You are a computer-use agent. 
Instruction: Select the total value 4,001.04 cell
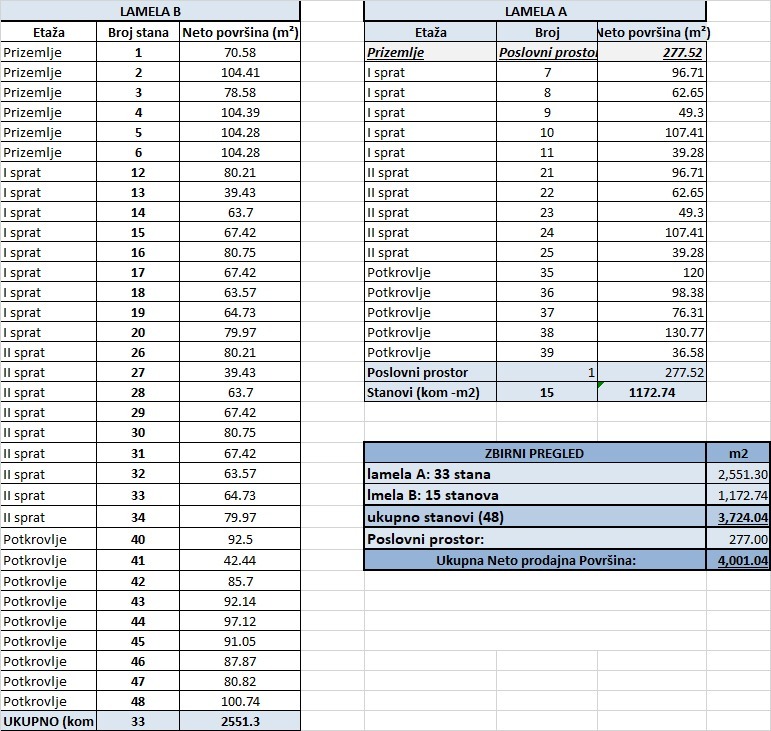[x=738, y=560]
